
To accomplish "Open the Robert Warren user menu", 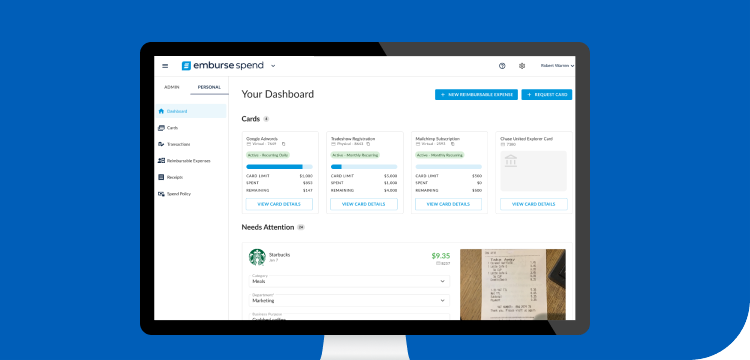I will tap(557, 66).
